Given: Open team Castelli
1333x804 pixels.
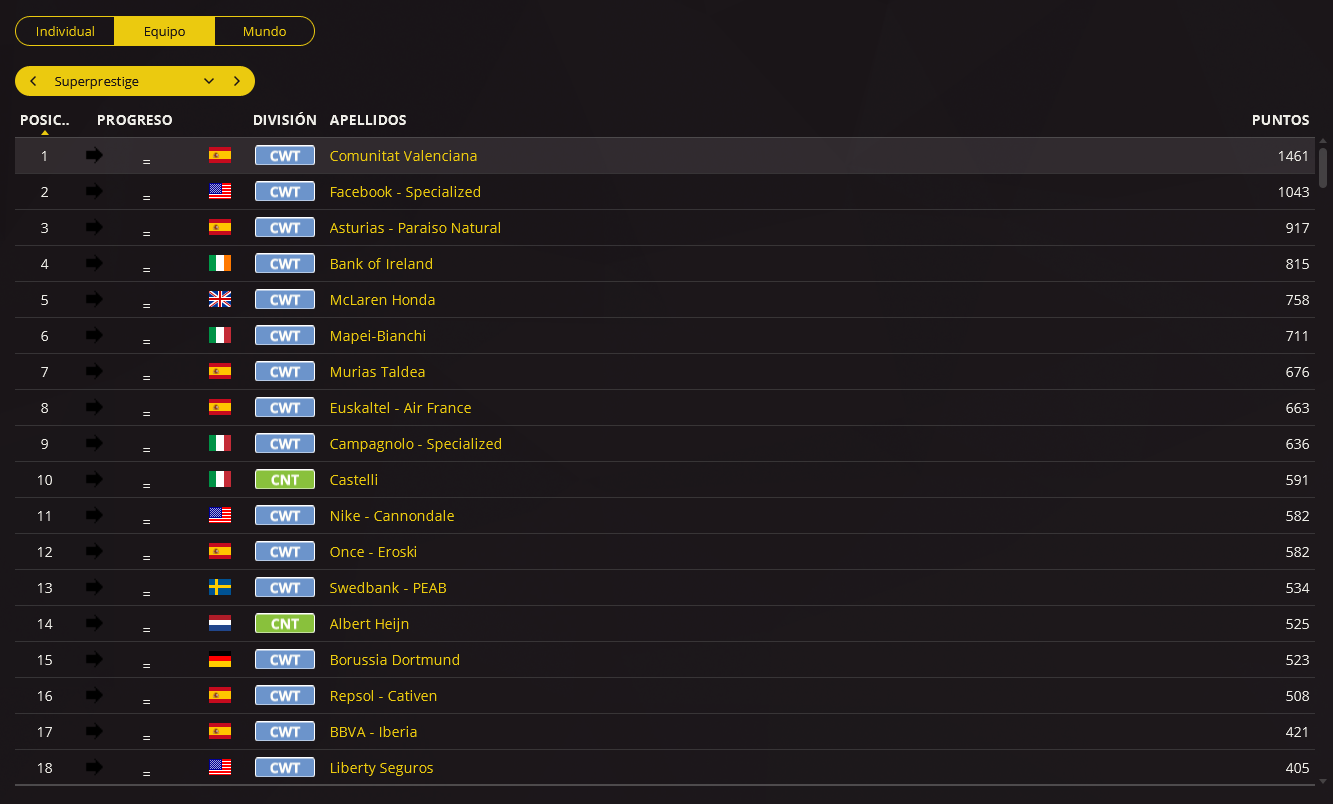Looking at the screenshot, I should (354, 480).
